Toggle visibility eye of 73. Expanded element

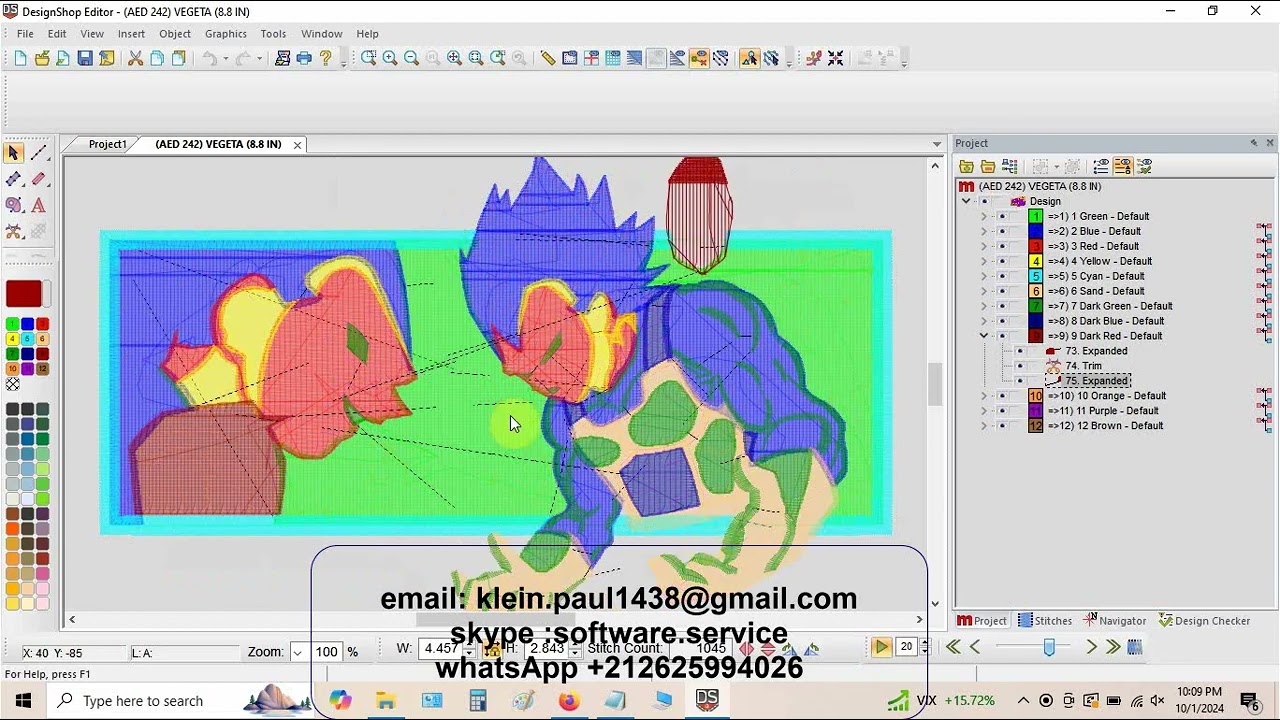point(1020,351)
